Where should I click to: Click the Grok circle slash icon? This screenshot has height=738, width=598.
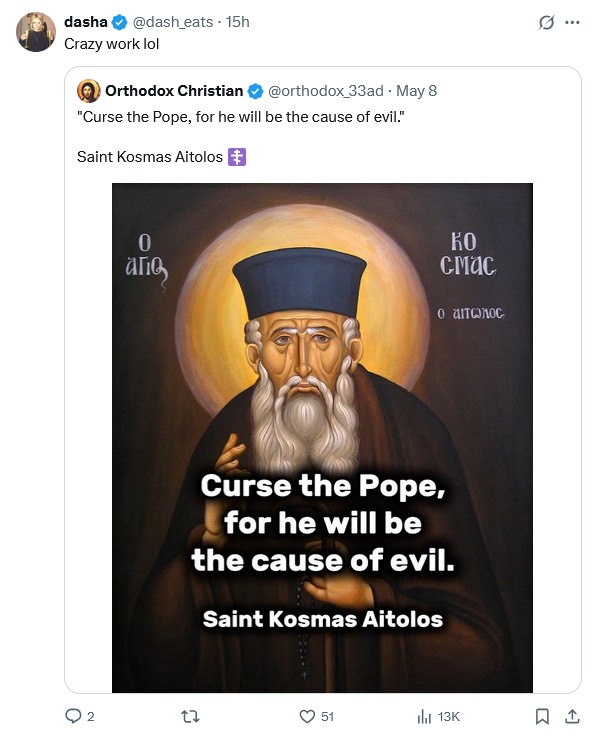pos(546,22)
